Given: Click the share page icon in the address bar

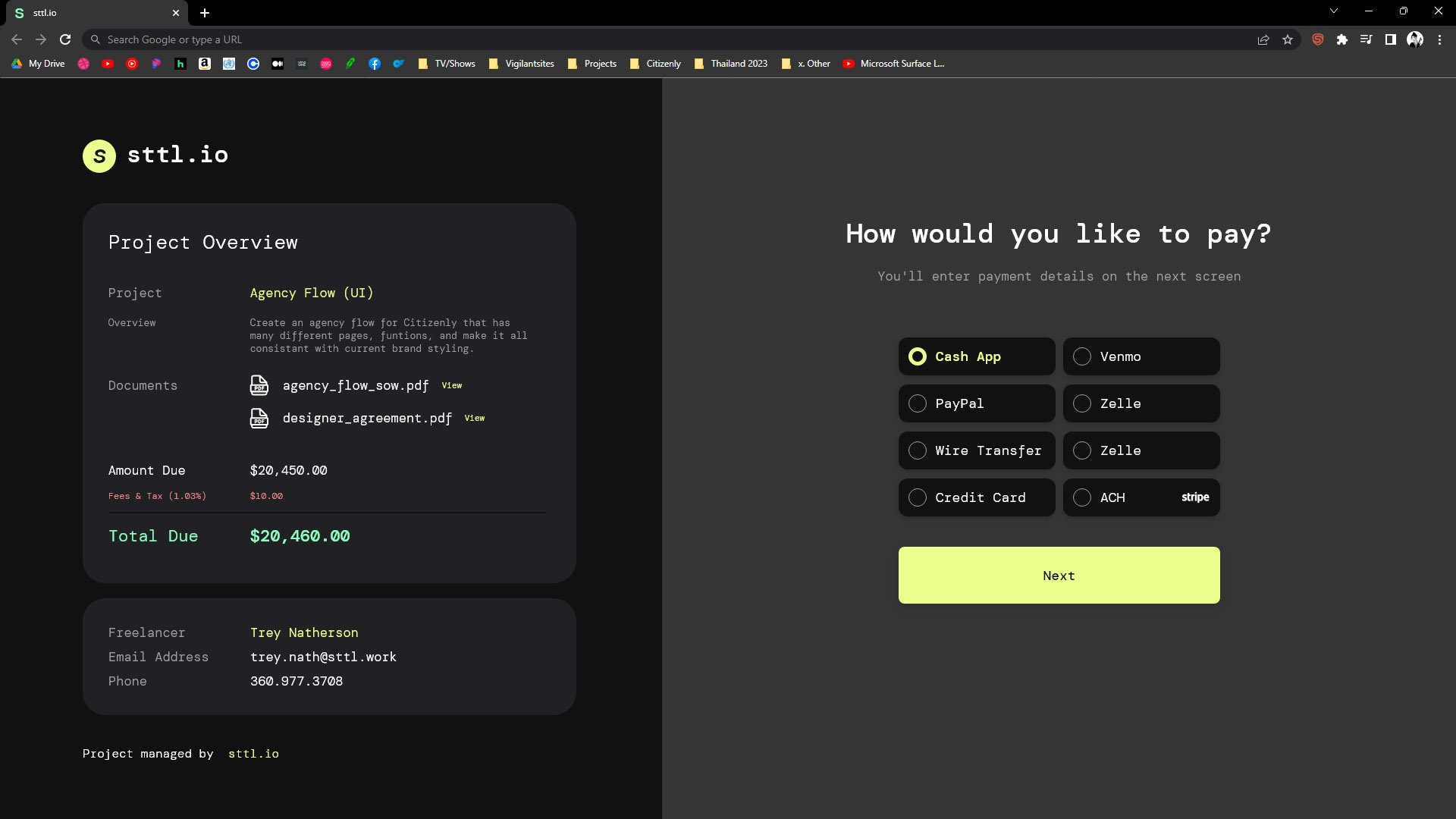Looking at the screenshot, I should (x=1263, y=39).
